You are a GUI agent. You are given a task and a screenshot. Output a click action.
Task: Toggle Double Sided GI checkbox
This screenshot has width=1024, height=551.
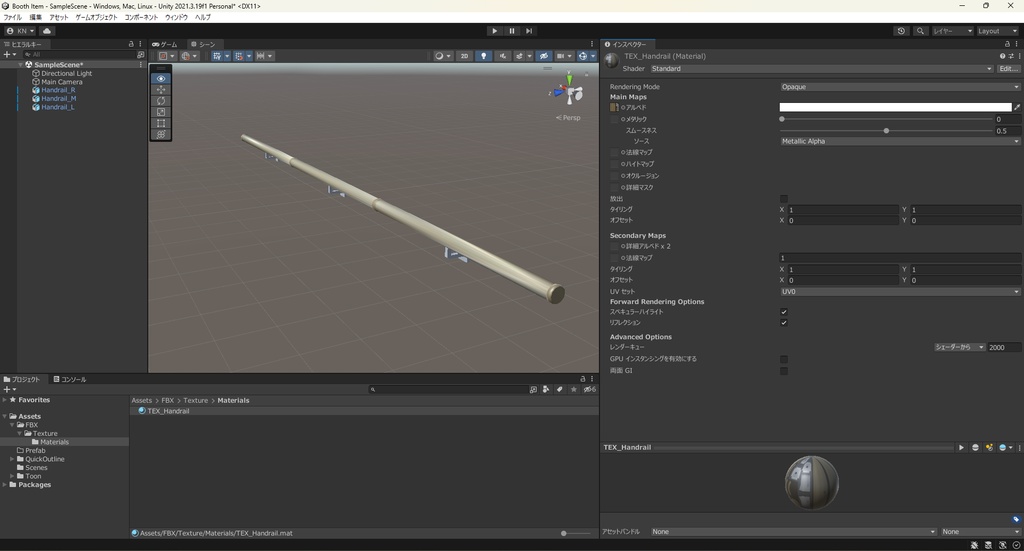point(784,371)
